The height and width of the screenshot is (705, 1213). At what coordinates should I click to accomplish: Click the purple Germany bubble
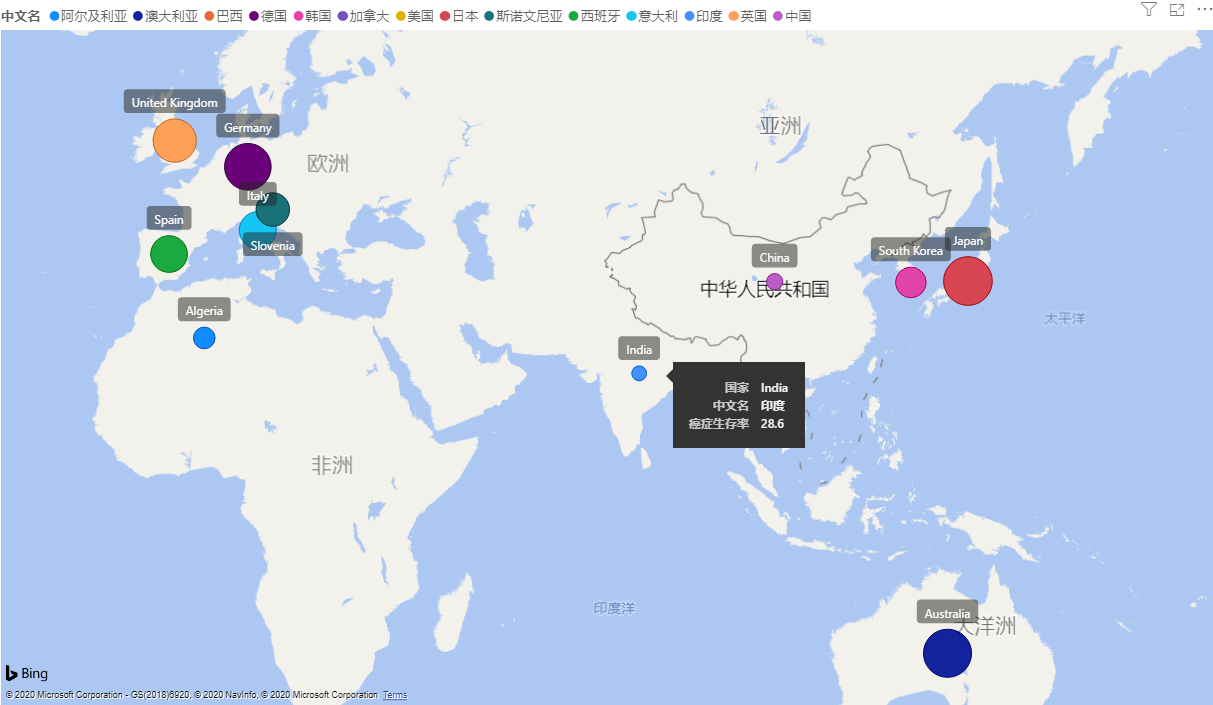click(247, 166)
